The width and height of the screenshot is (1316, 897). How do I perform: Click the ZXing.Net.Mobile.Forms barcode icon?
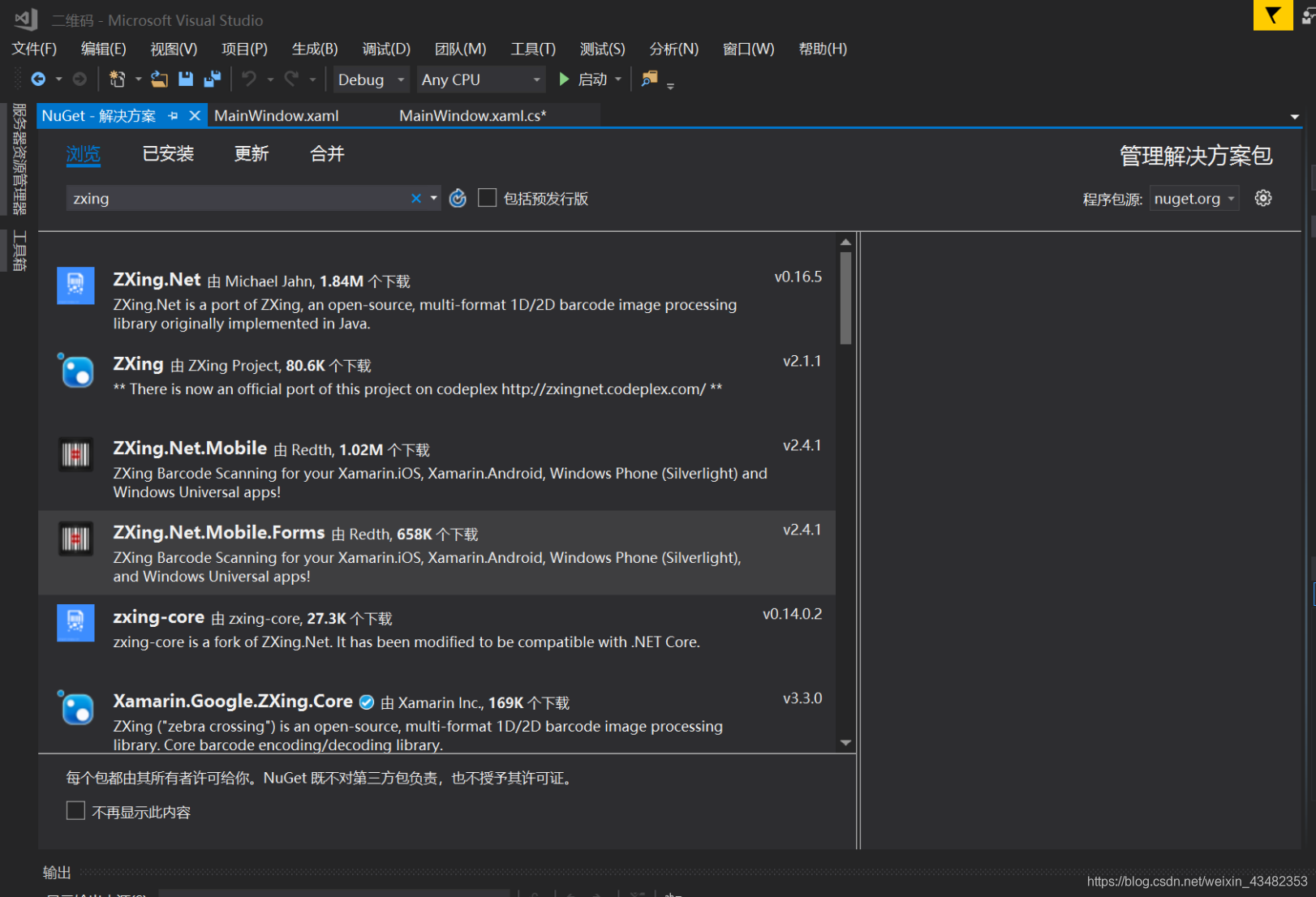click(x=75, y=539)
